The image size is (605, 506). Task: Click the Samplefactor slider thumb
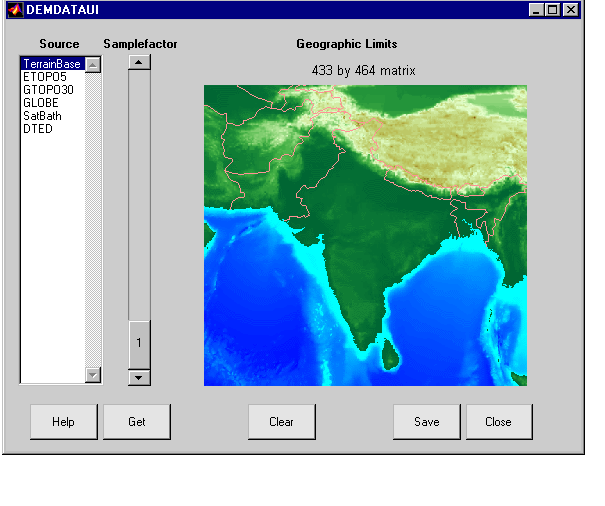point(139,343)
